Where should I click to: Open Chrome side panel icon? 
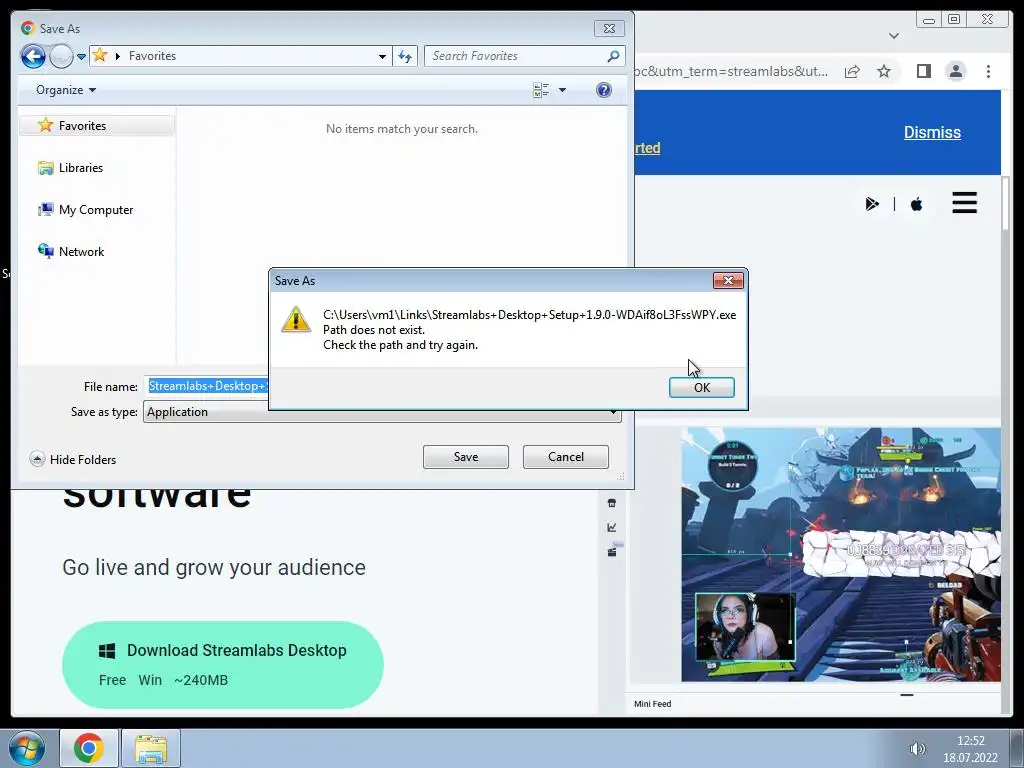(923, 71)
